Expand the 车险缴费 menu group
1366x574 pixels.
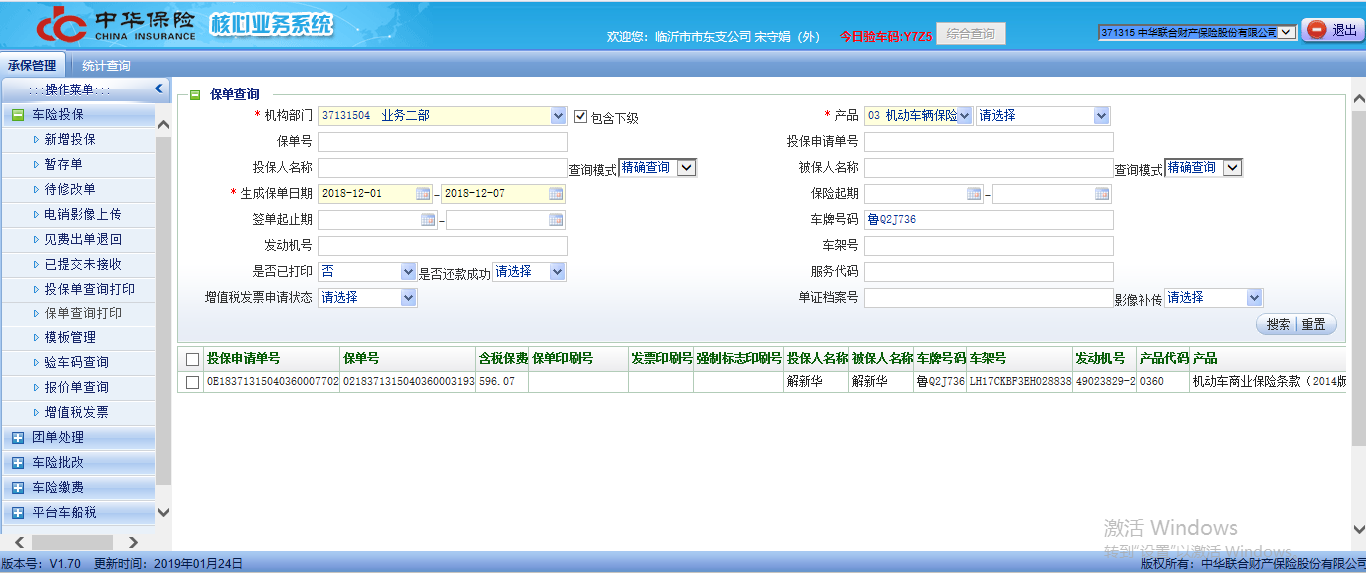[18, 488]
